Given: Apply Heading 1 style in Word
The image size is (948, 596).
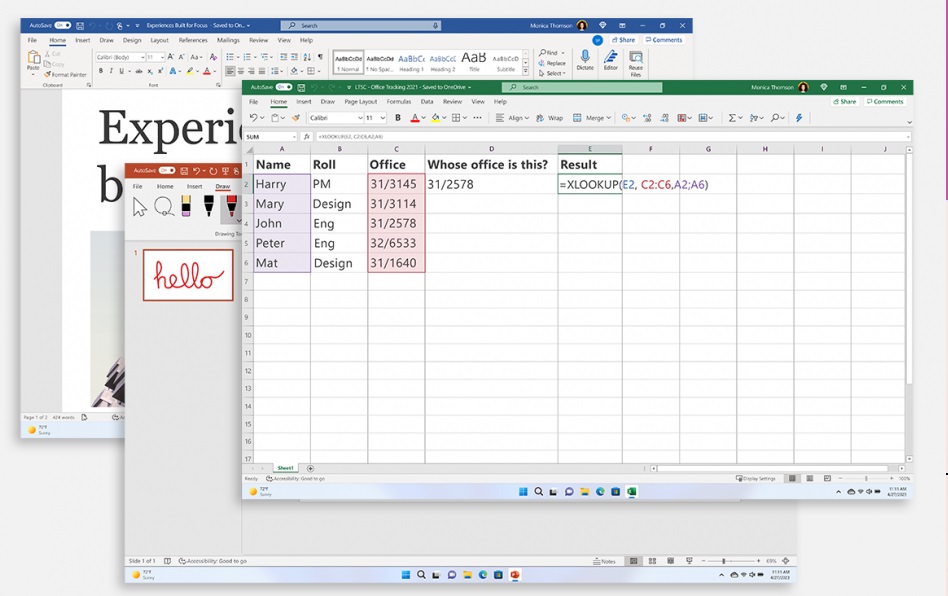Looking at the screenshot, I should pyautogui.click(x=411, y=62).
